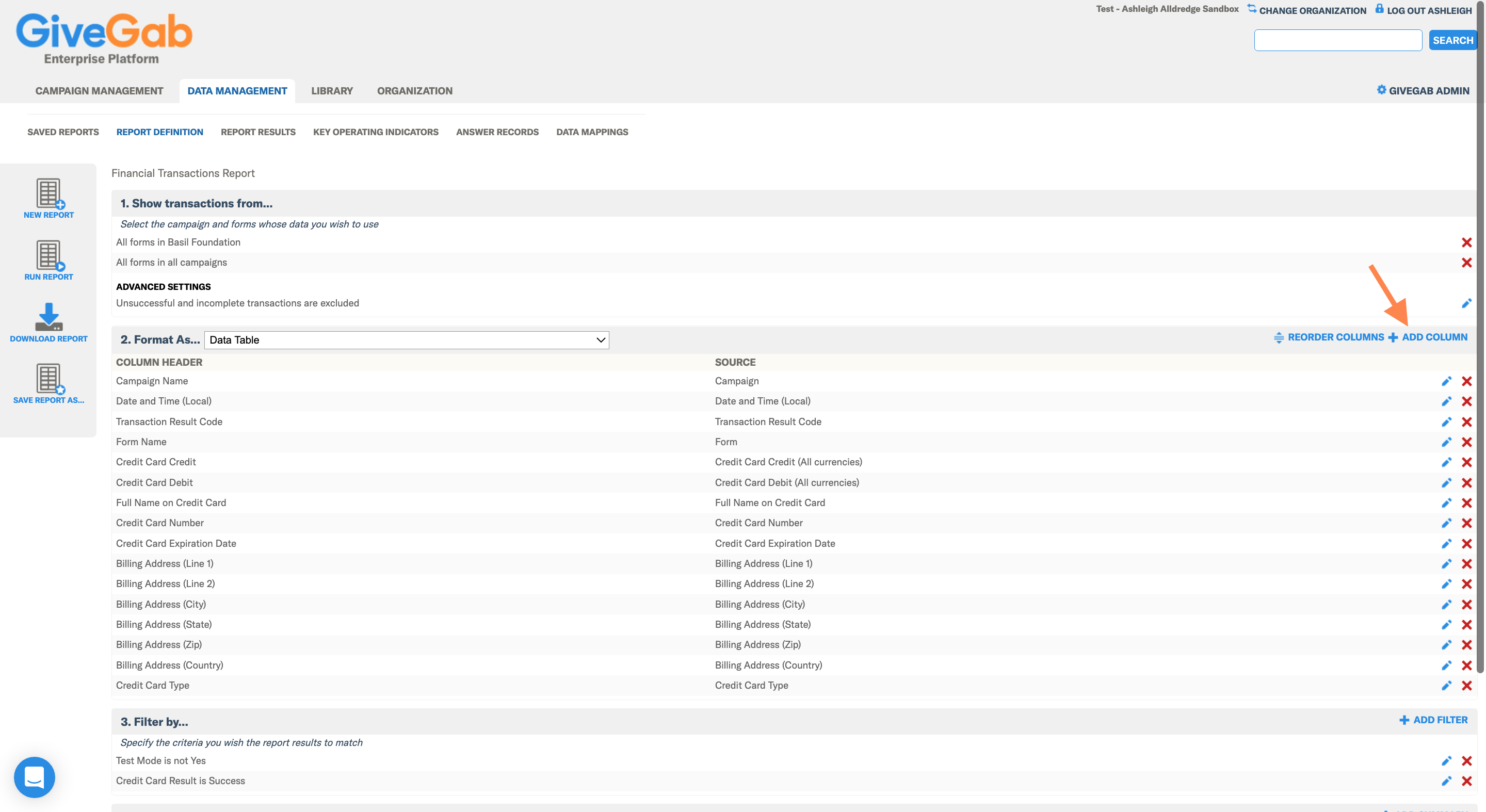Viewport: 1486px width, 812px height.
Task: Open the Campaign Management tab
Action: (x=99, y=91)
